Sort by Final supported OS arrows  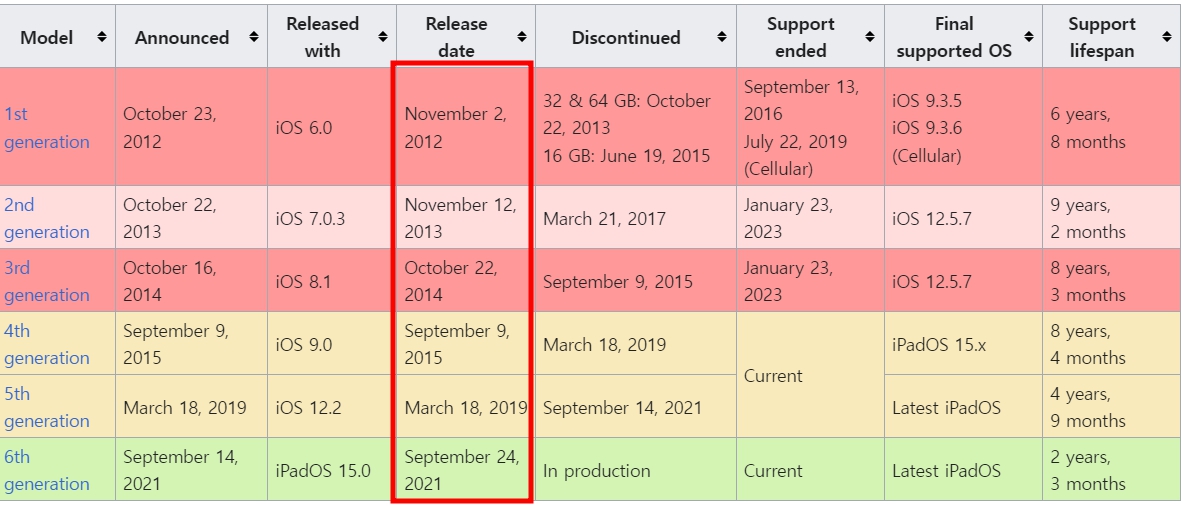[1027, 37]
